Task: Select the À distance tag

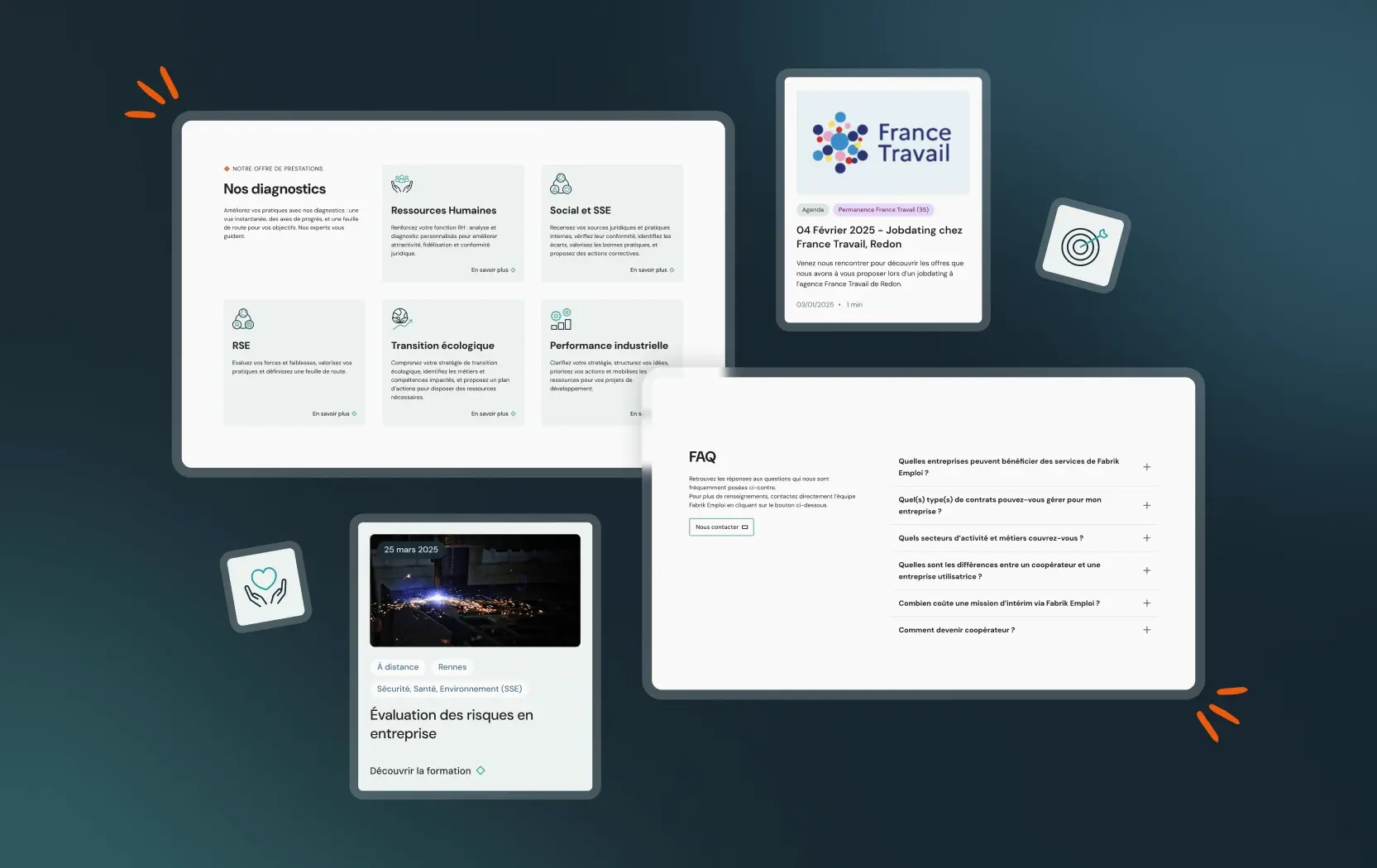Action: (398, 667)
